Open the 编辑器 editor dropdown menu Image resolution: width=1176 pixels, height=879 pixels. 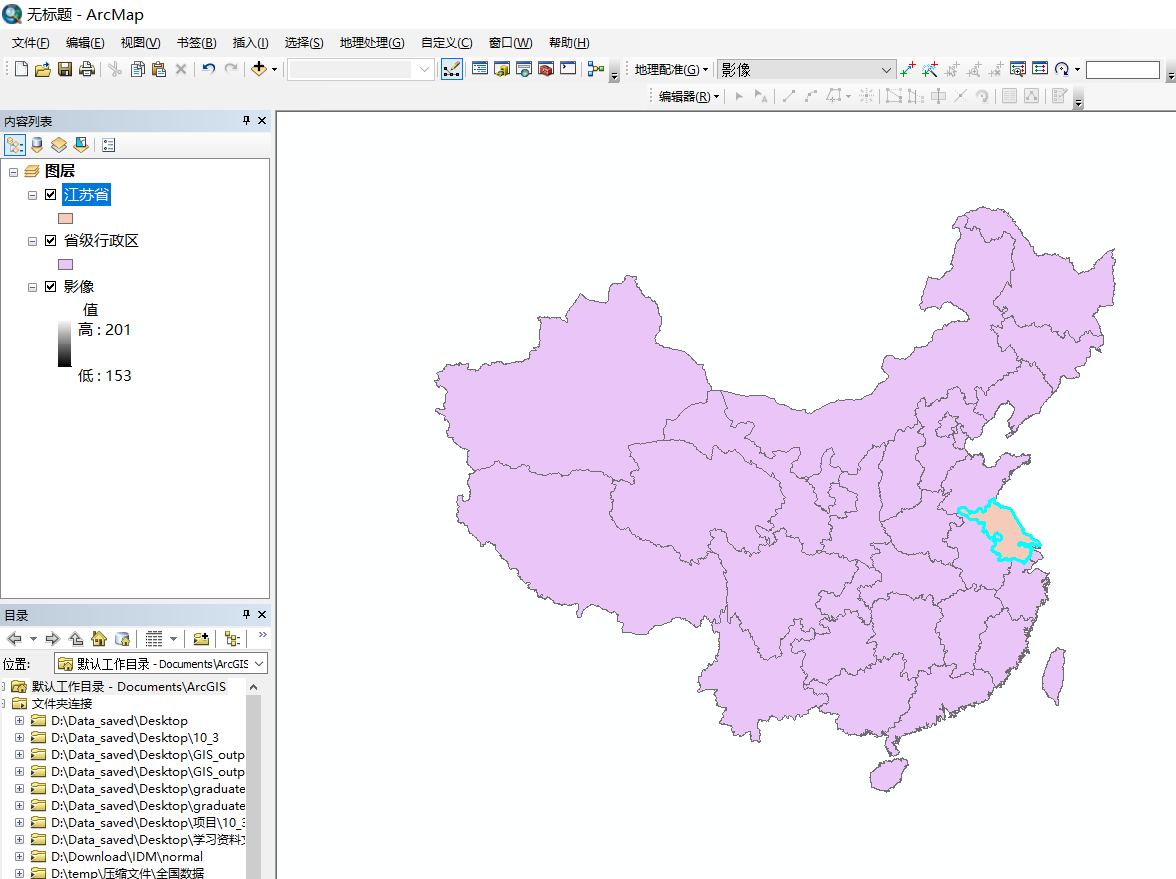(685, 95)
